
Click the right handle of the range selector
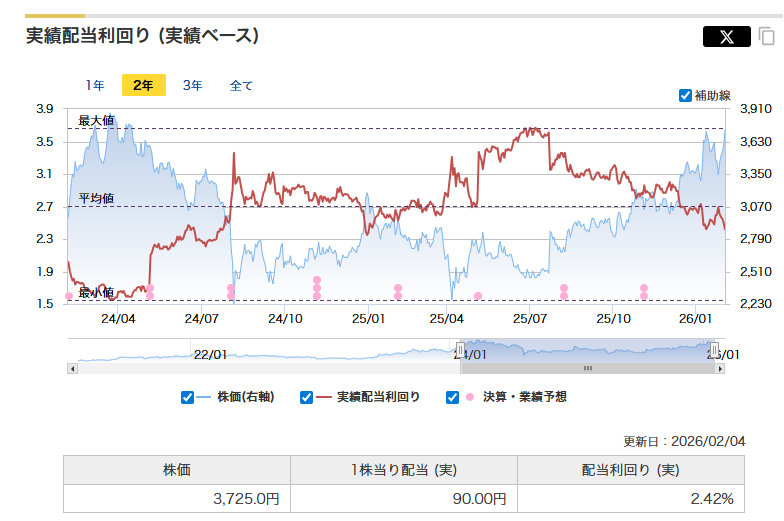click(714, 350)
